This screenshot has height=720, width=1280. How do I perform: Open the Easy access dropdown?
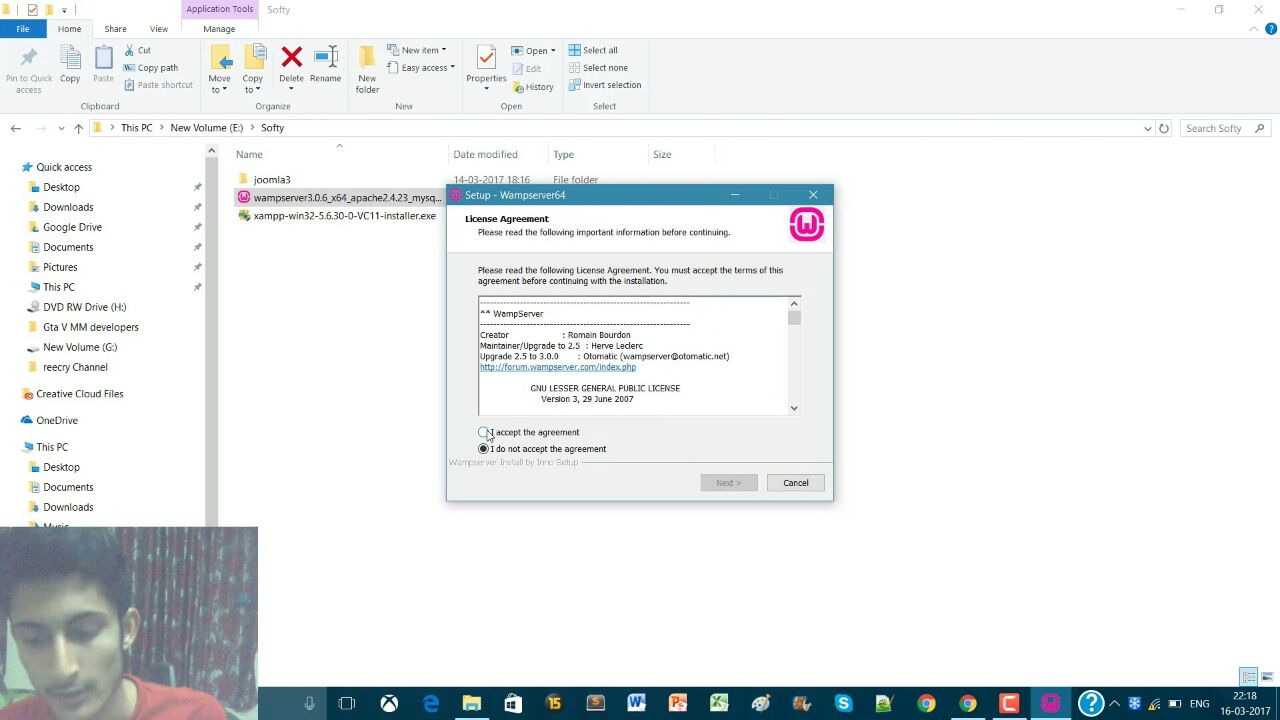[x=421, y=68]
